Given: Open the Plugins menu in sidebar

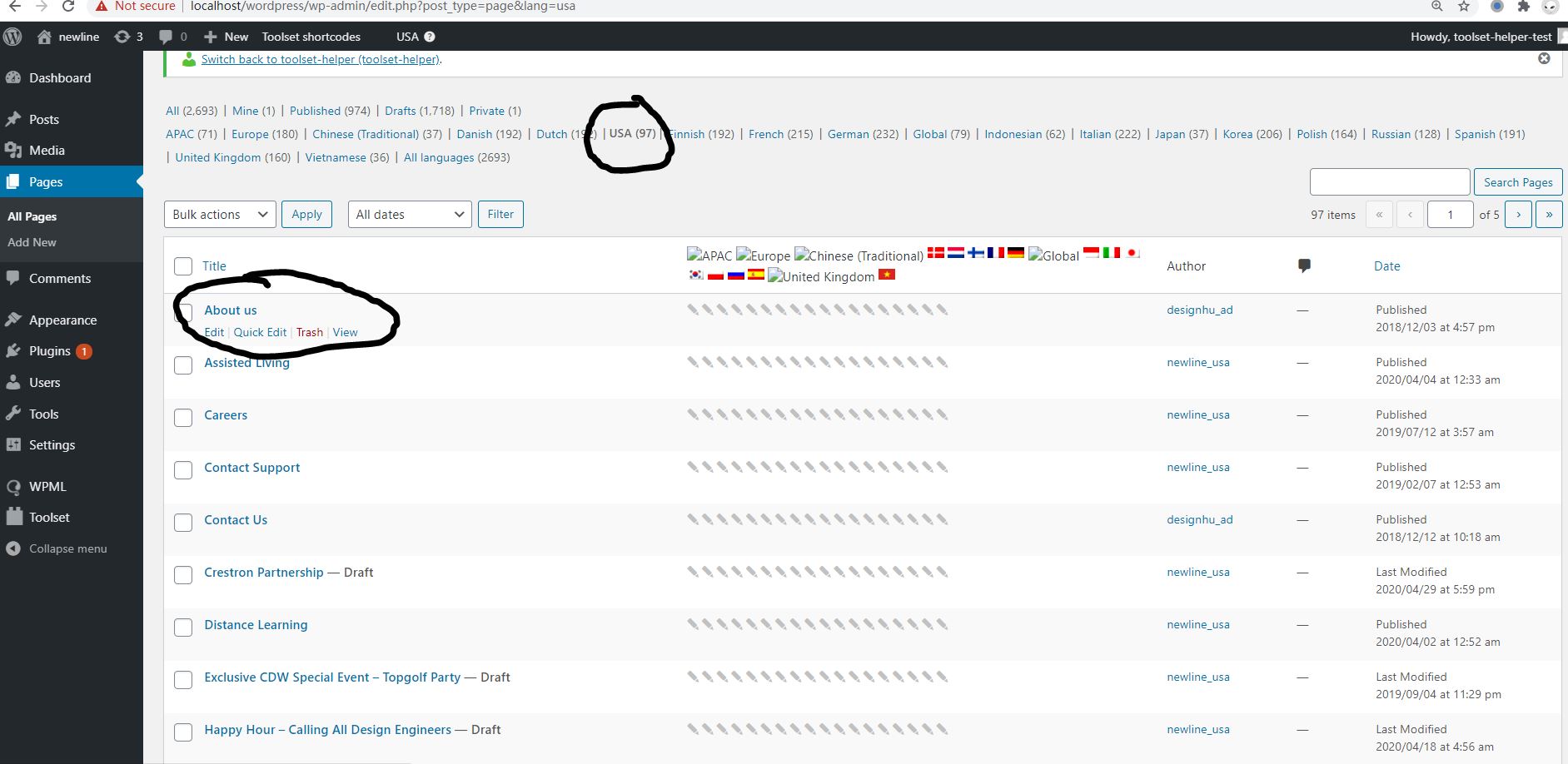Looking at the screenshot, I should click(x=50, y=351).
